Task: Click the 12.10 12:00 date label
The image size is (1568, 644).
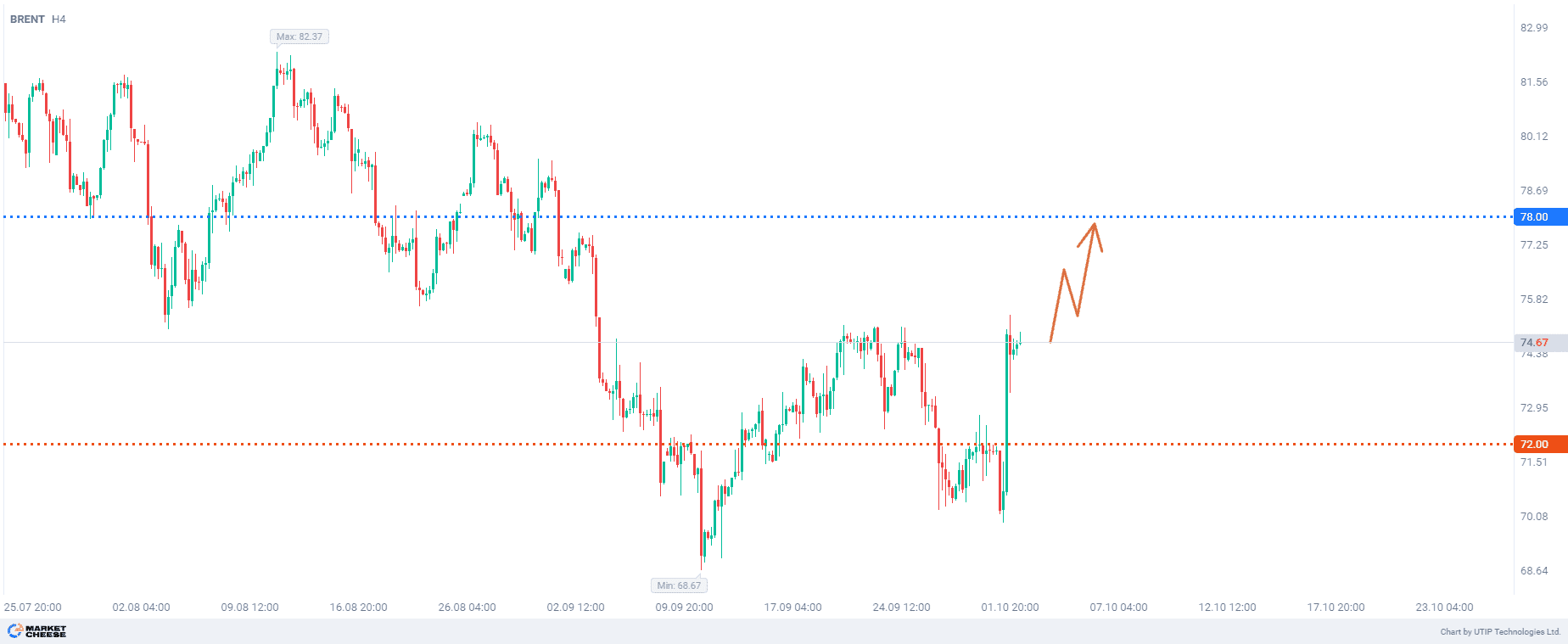Action: coord(1227,608)
